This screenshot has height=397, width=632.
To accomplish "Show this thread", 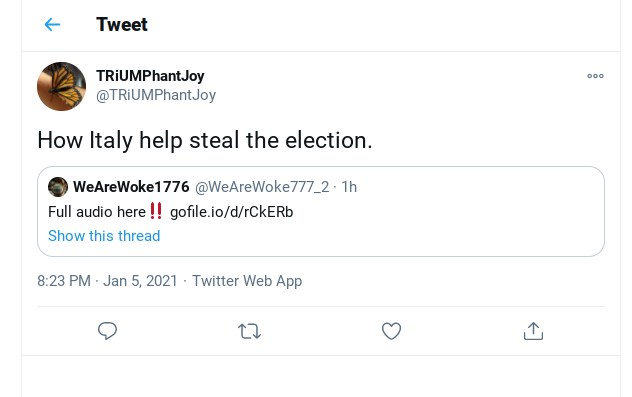I will click(104, 236).
